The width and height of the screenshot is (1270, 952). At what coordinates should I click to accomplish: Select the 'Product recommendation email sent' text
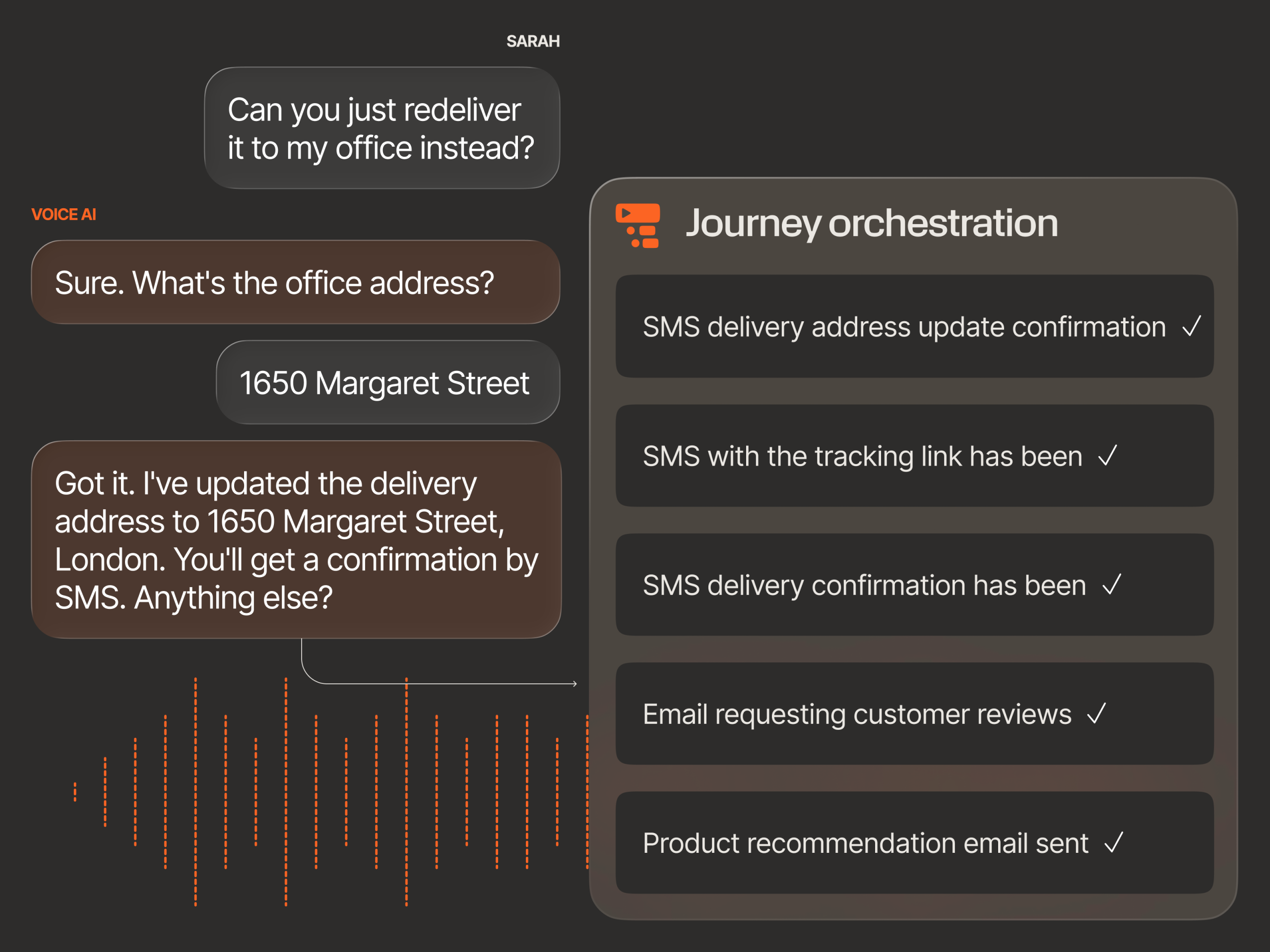pyautogui.click(x=865, y=843)
